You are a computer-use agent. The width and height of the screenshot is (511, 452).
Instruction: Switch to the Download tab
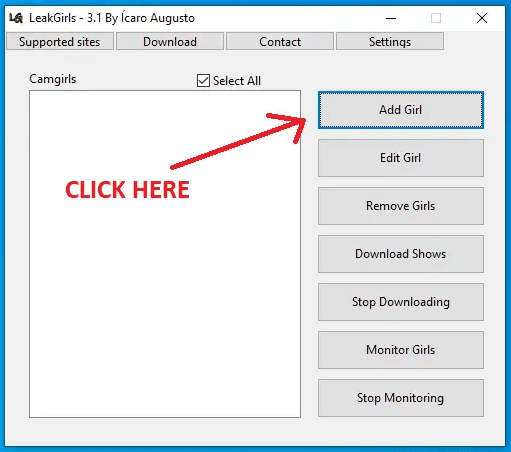coord(170,41)
